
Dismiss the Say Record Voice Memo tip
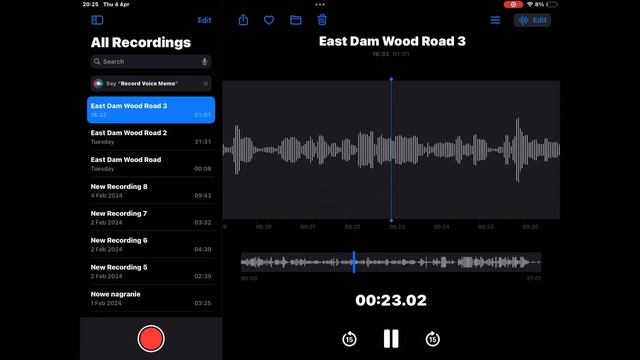[205, 83]
